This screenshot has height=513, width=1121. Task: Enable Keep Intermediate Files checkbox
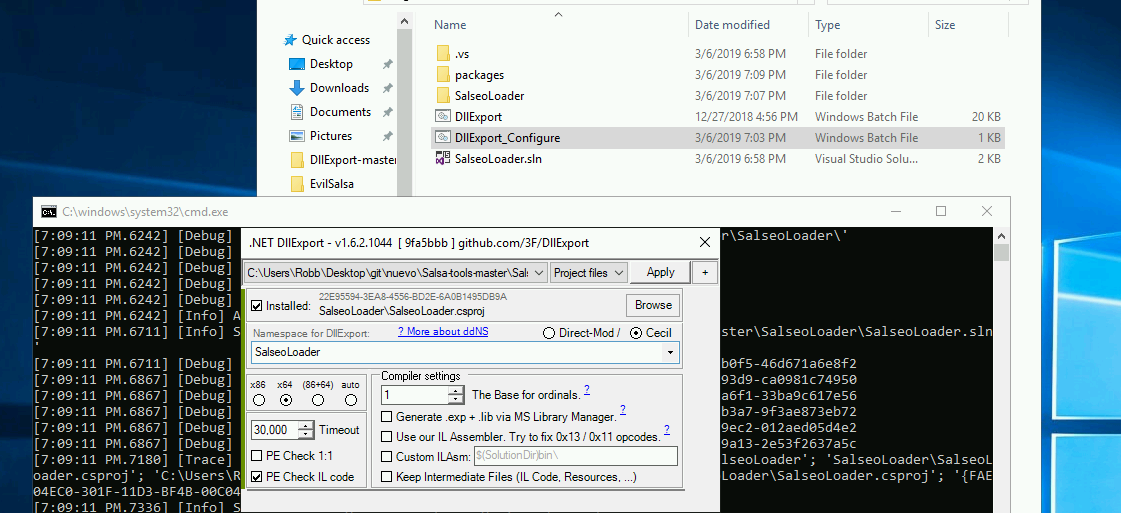(387, 477)
